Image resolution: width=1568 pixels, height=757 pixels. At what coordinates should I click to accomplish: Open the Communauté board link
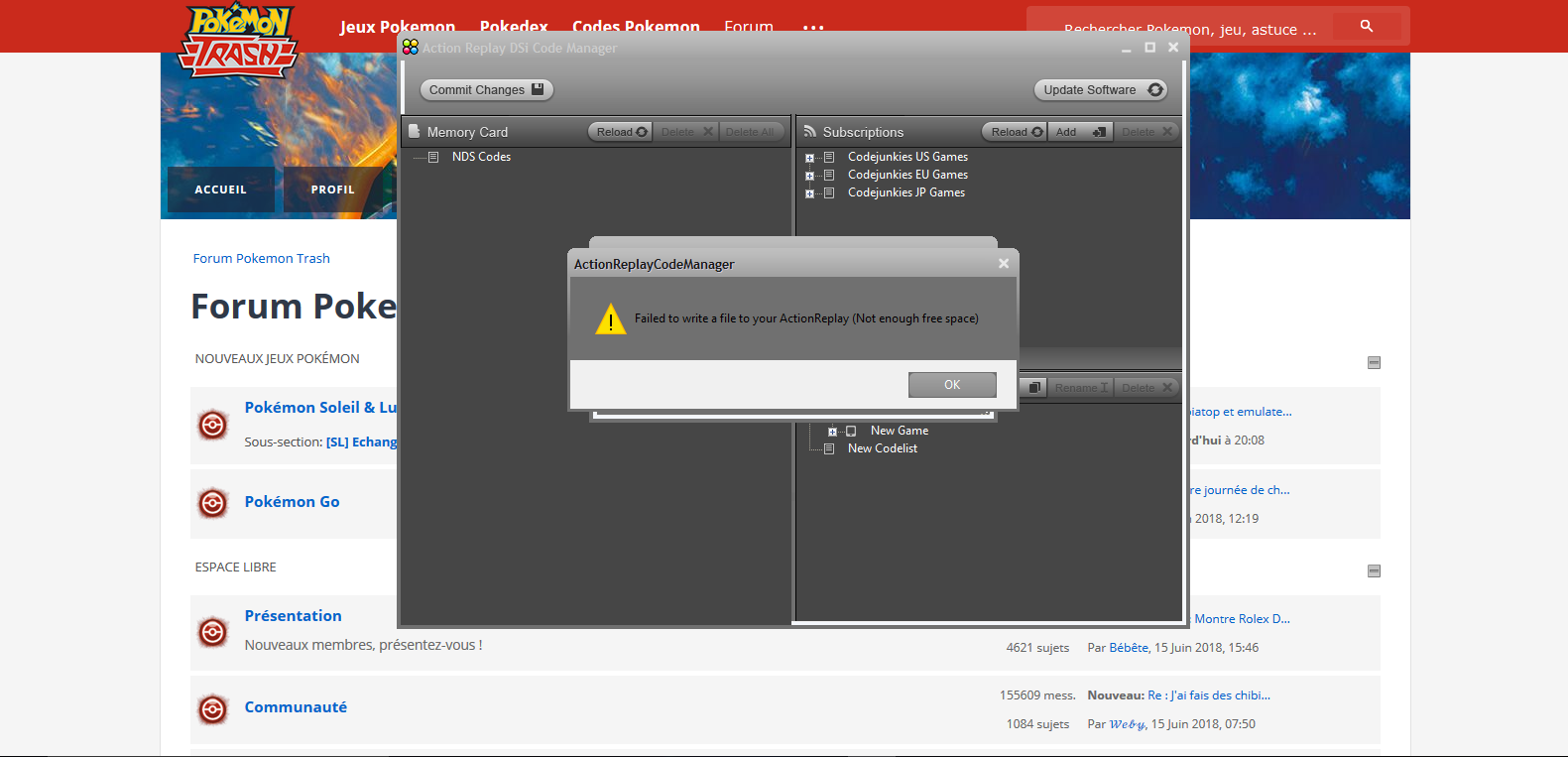click(x=296, y=707)
